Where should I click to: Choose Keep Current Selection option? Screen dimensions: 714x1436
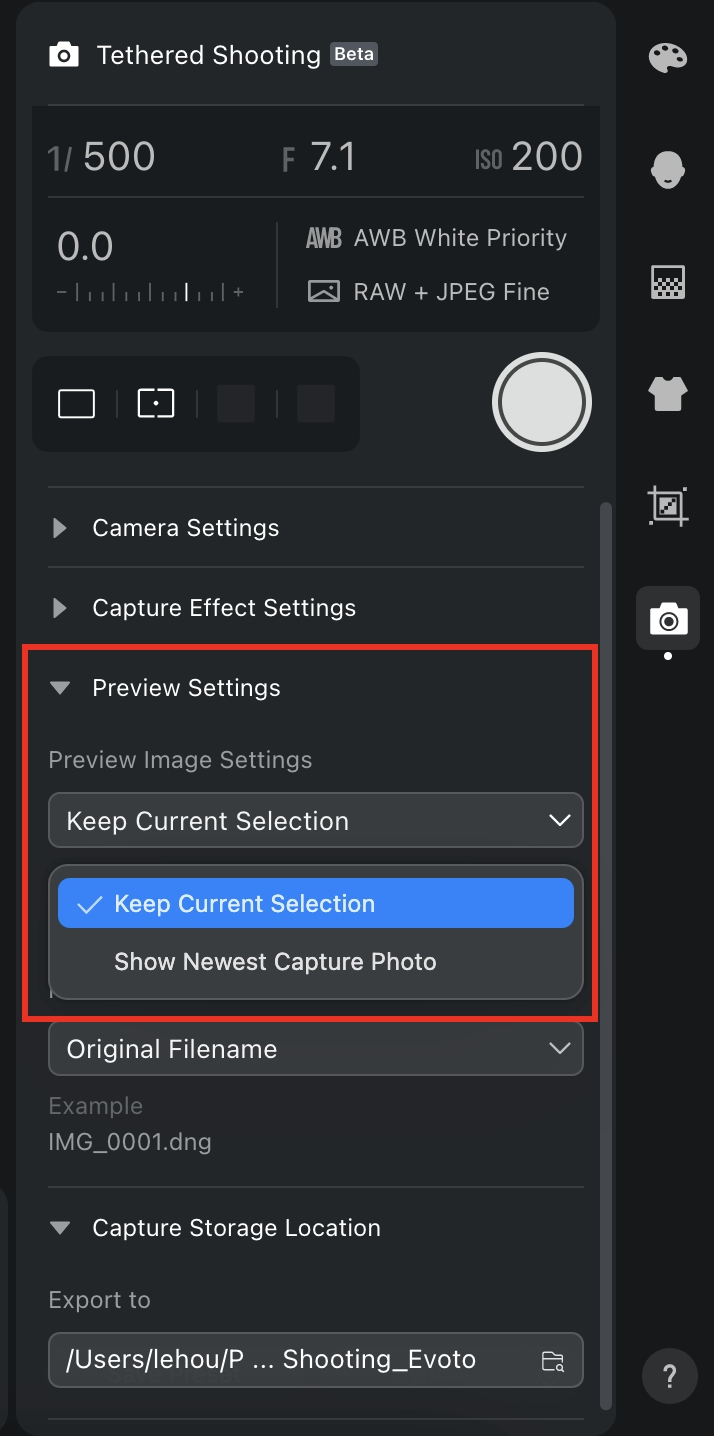pyautogui.click(x=315, y=904)
